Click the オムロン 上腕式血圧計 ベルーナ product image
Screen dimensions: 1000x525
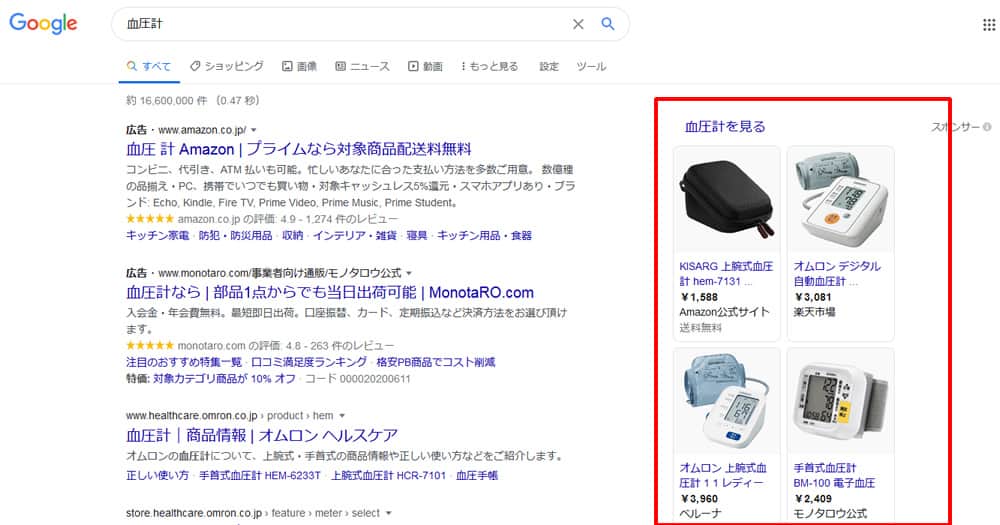coord(726,402)
